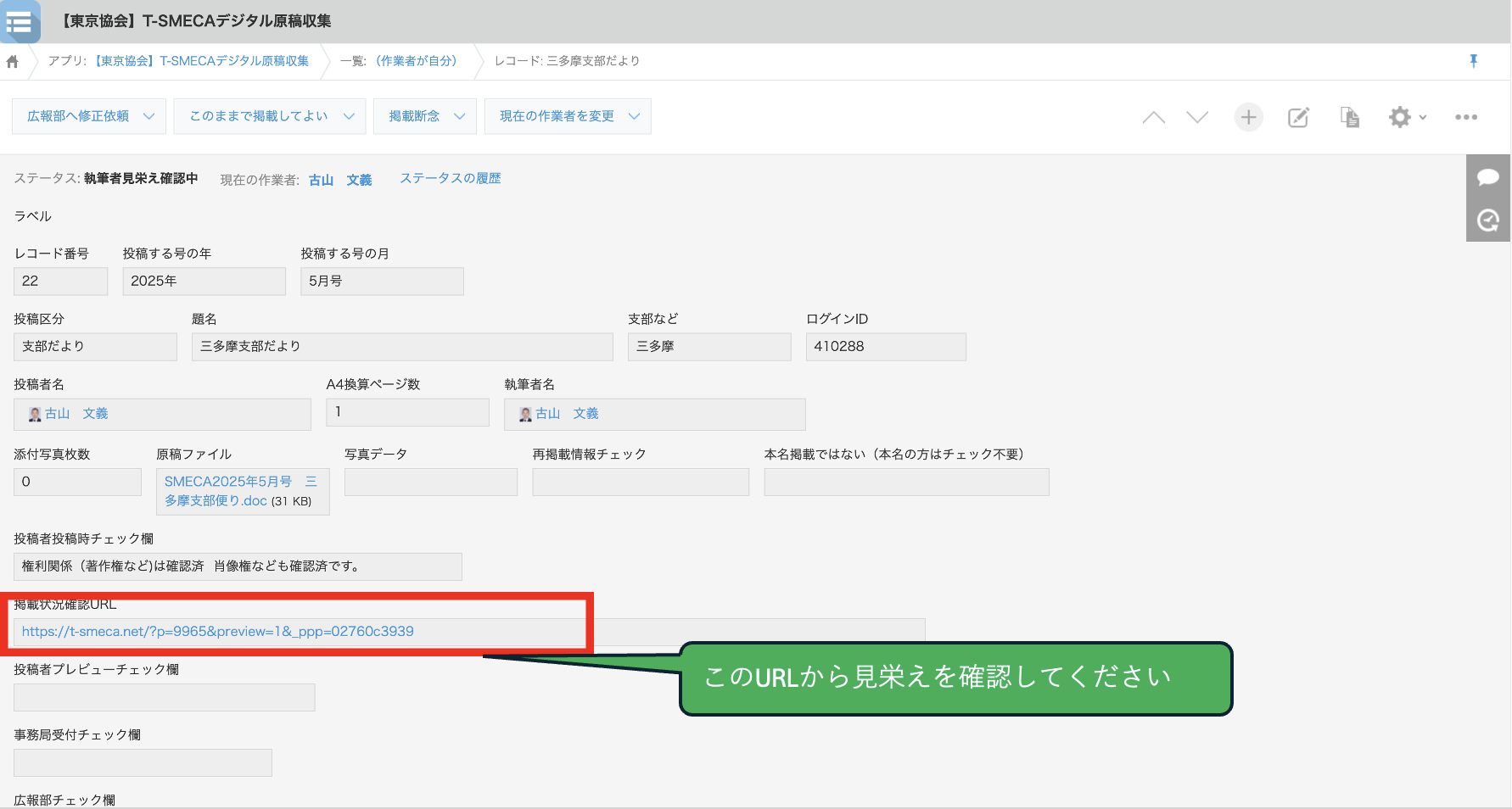1512x809 pixels.
Task: Open the 古山 文義 link under 執筆者名
Action: coord(567,413)
